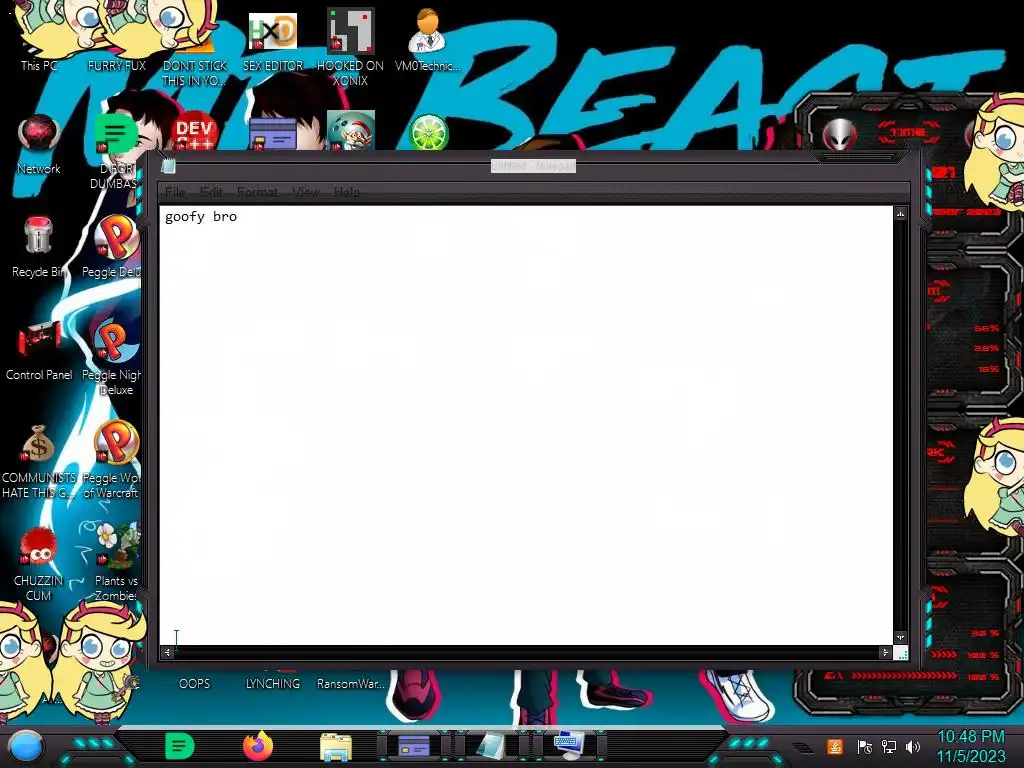Click the alien head icon in the gadget
Viewport: 1024px width, 768px height.
tap(839, 136)
